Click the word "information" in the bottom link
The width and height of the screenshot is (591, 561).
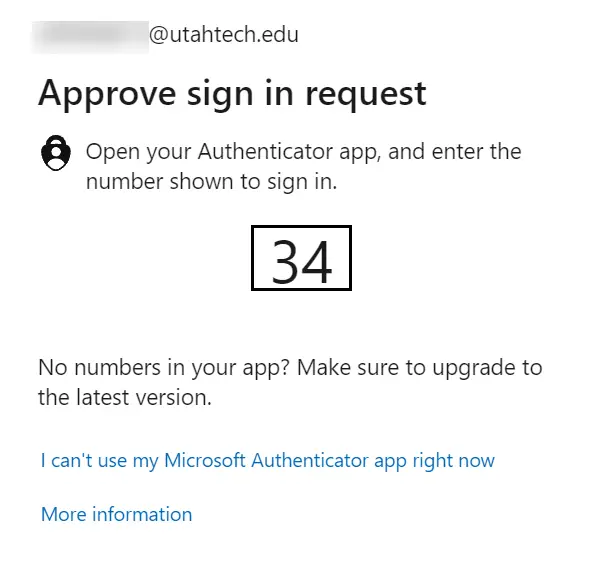click(142, 514)
